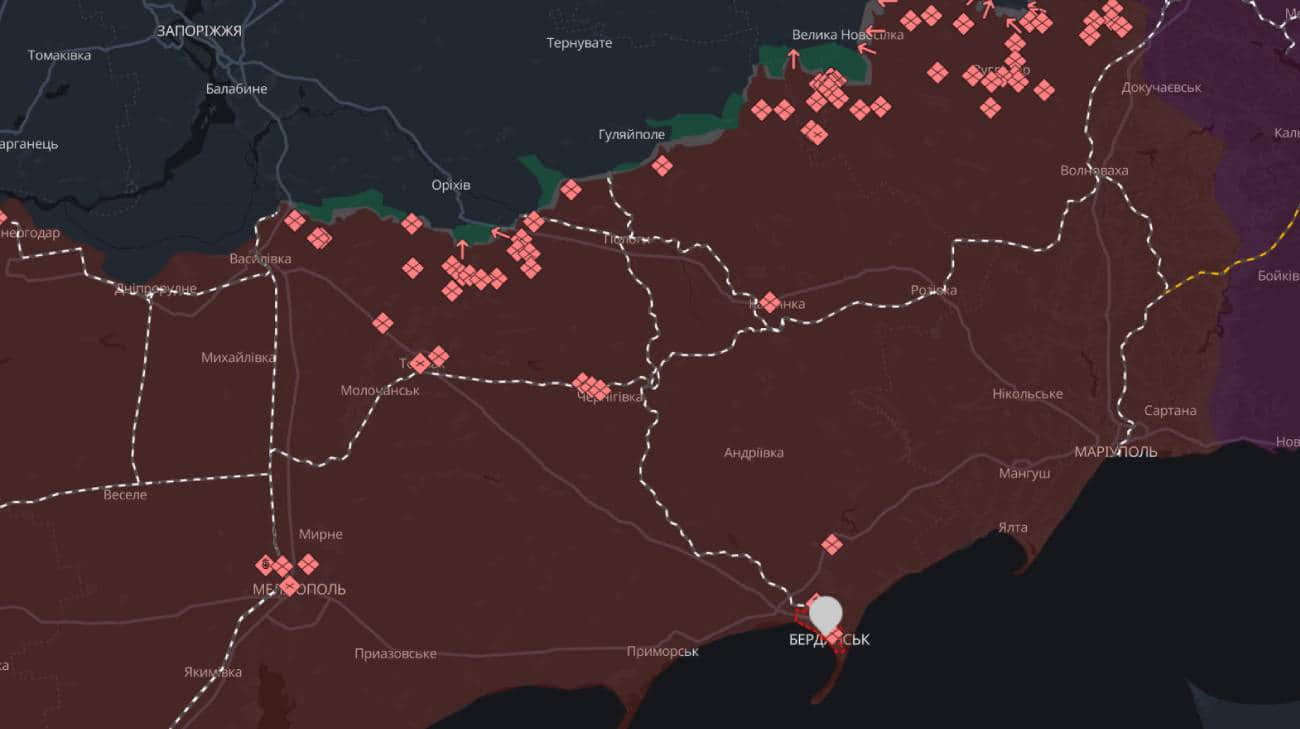Viewport: 1300px width, 729px height.
Task: Click the lone diamond marker northwest of Токмак
Action: click(383, 323)
